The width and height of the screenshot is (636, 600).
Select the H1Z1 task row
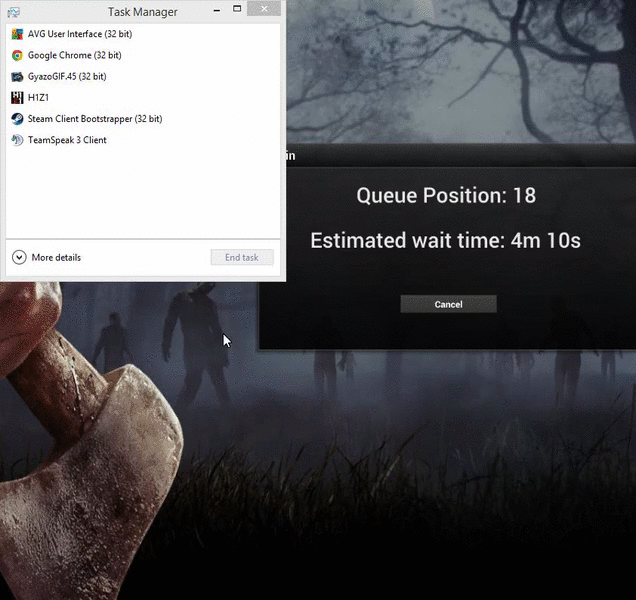[143, 97]
